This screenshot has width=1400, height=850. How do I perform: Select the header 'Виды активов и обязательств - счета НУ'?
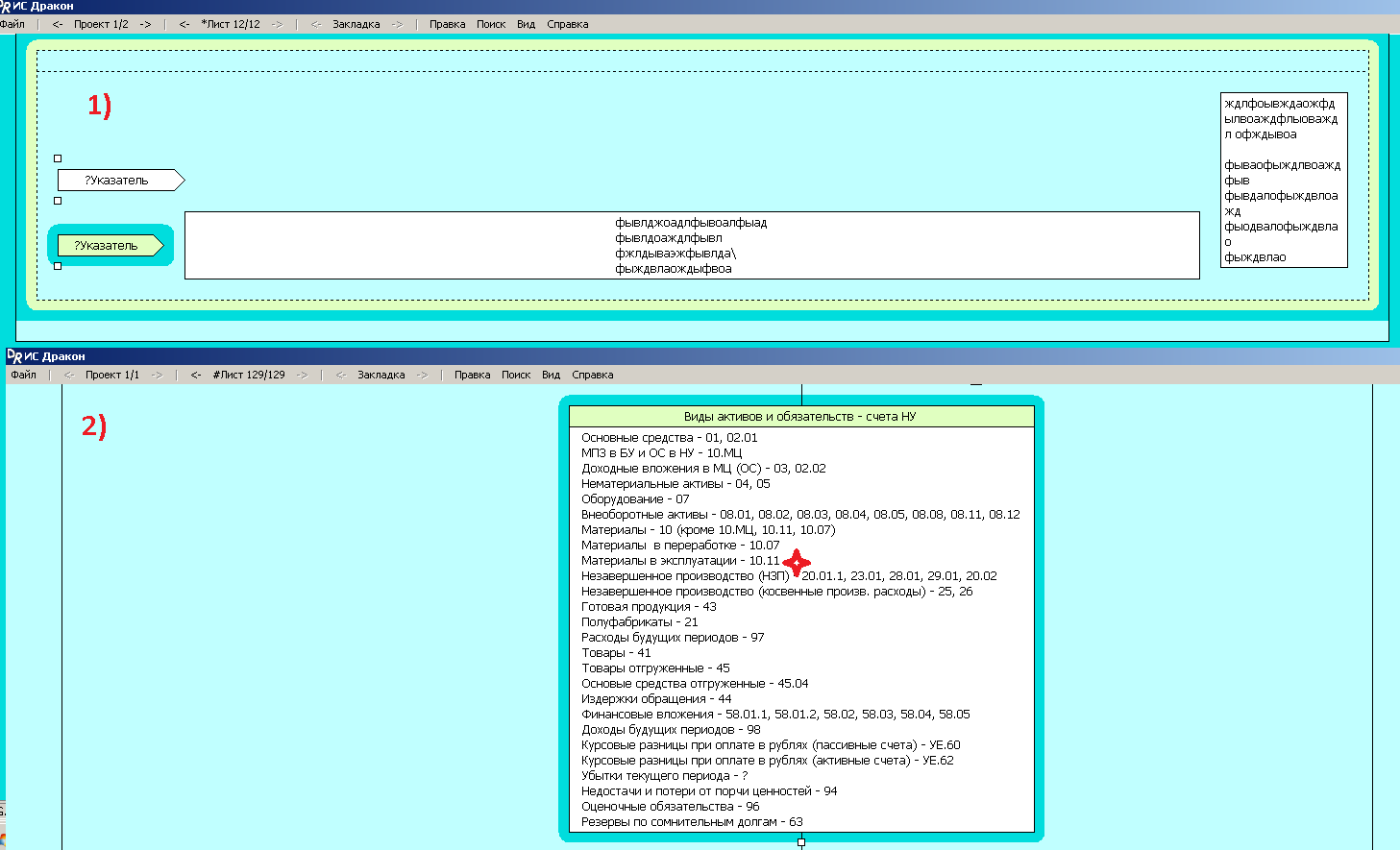pos(800,416)
